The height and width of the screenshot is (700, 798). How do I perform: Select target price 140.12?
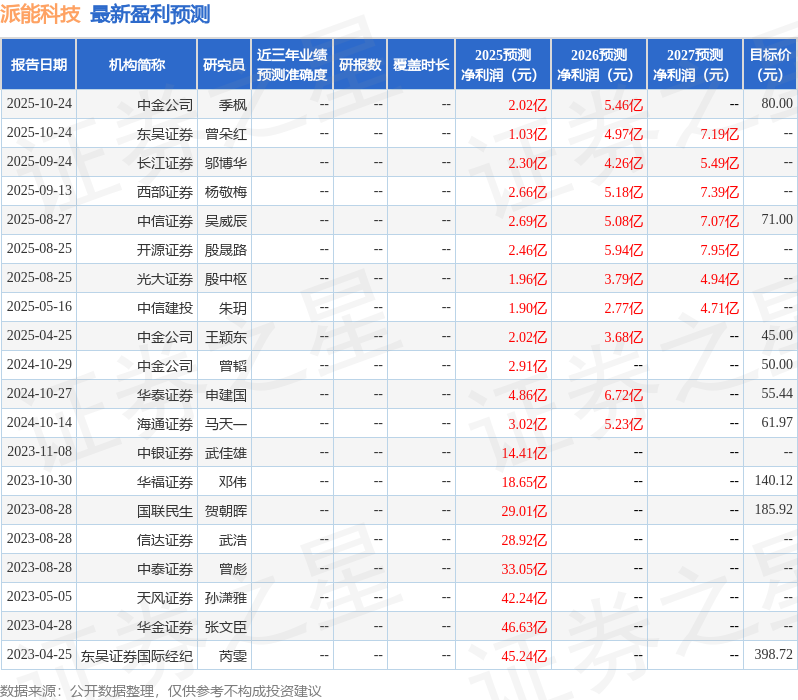tap(774, 481)
